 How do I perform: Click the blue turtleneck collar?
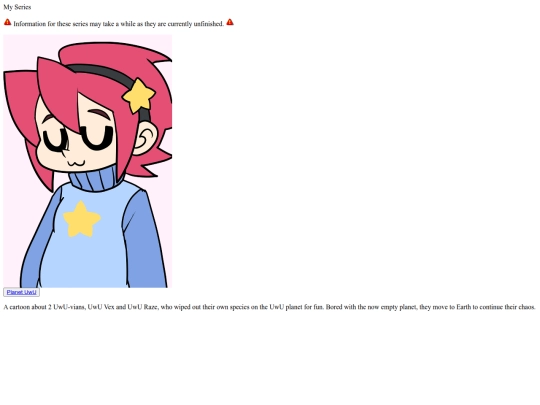point(93,178)
